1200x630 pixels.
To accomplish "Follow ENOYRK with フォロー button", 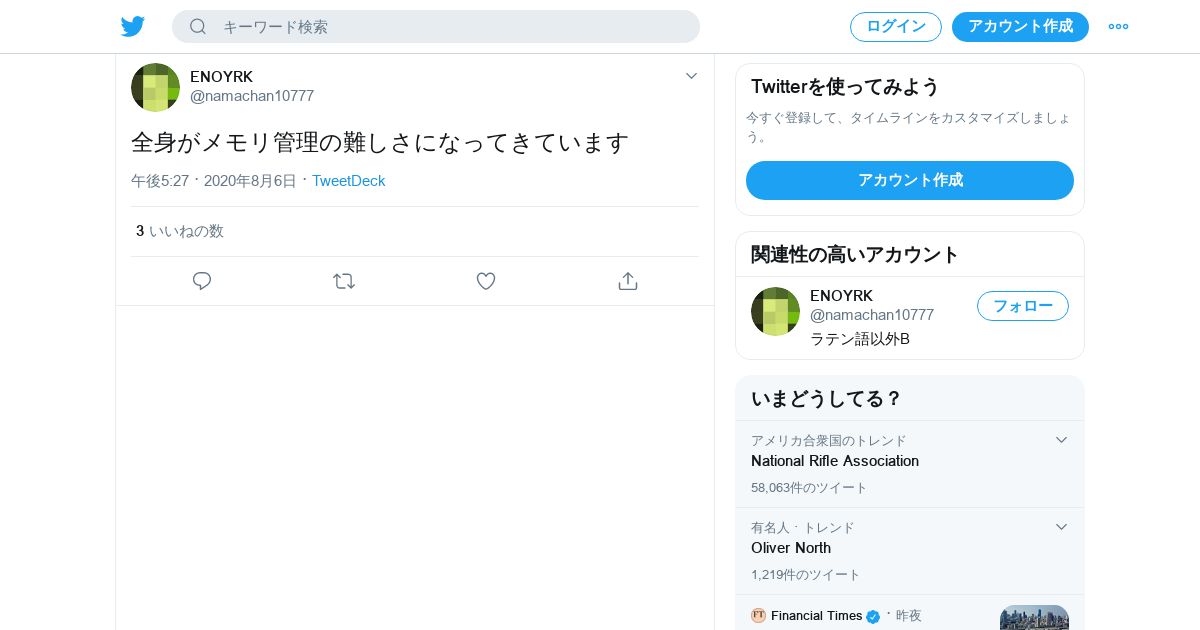I will click(1023, 306).
